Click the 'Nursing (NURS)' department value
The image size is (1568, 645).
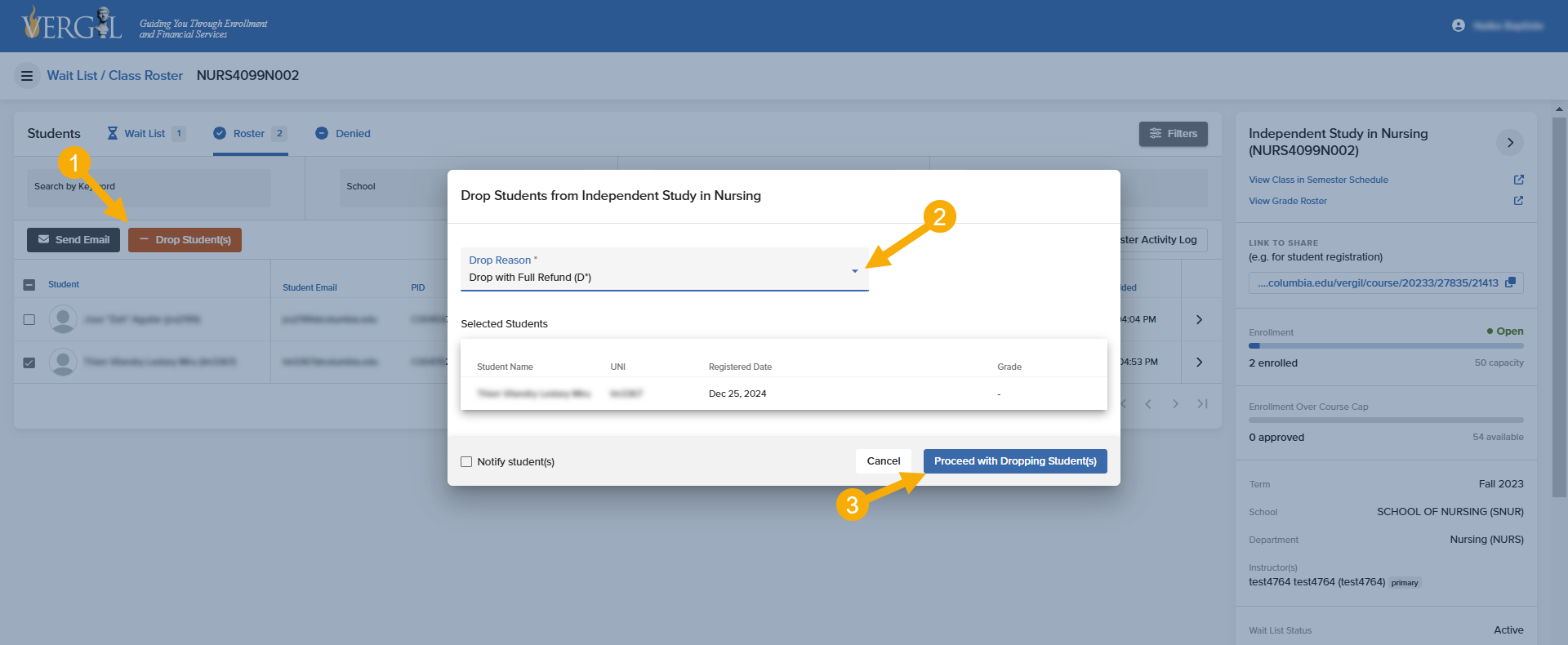click(x=1487, y=540)
